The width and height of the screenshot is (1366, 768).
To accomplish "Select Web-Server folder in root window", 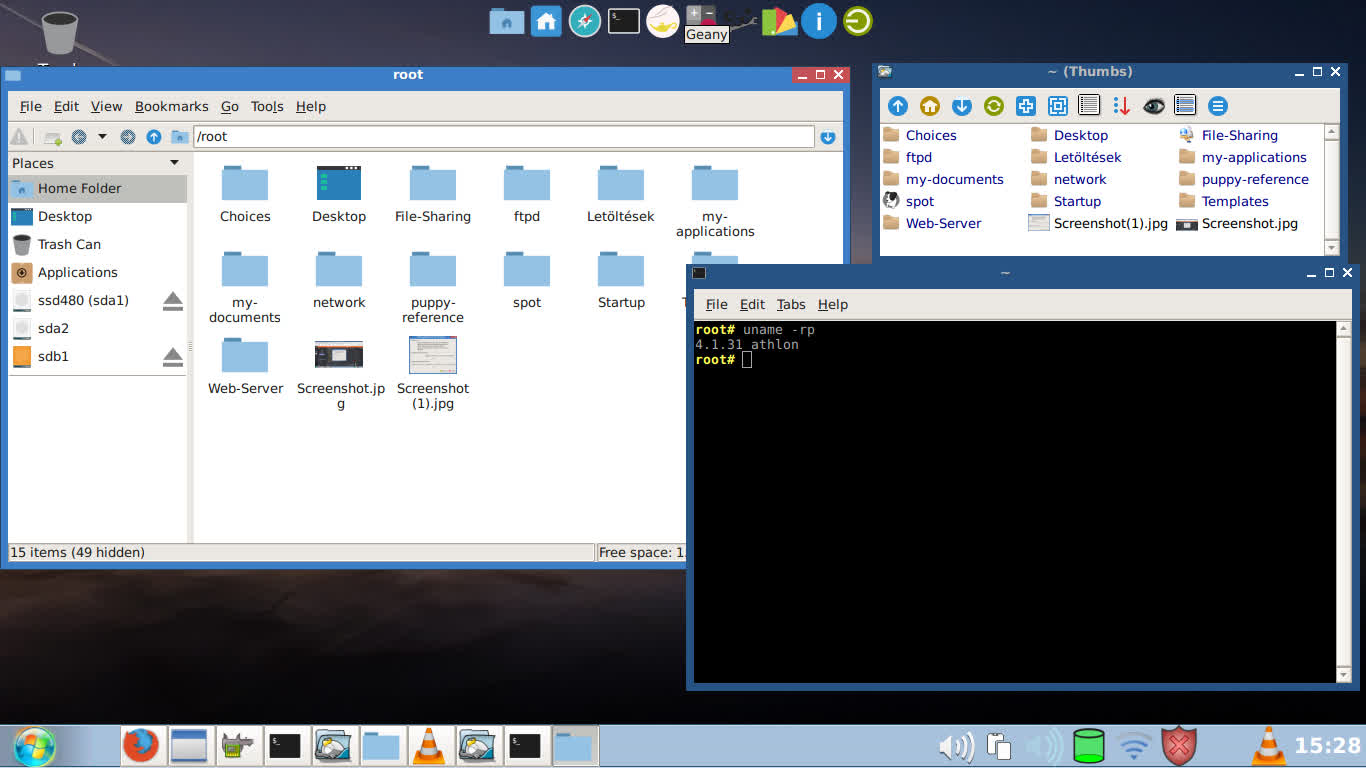I will tap(245, 366).
